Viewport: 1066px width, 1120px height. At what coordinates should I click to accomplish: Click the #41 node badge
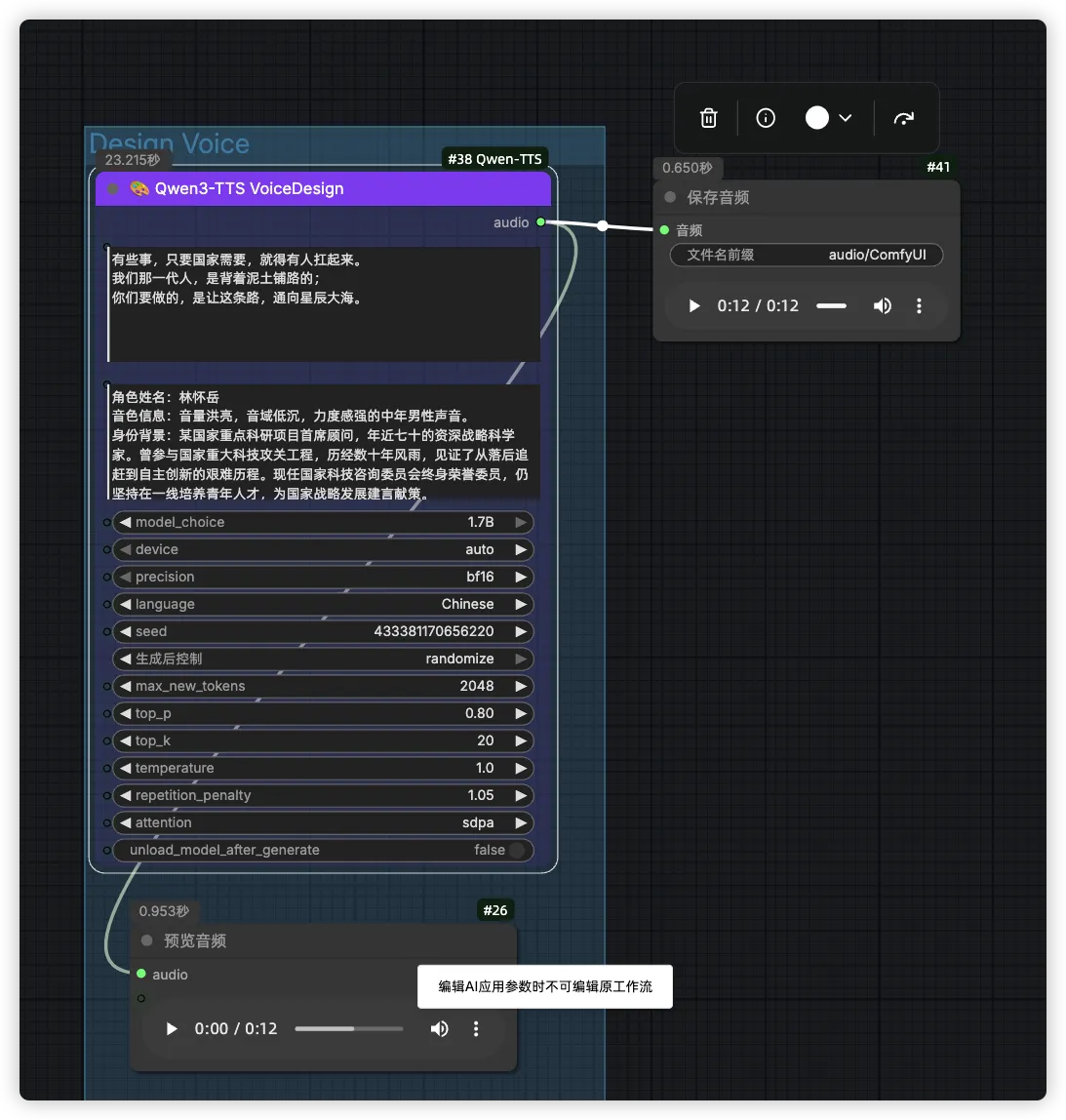tap(938, 167)
